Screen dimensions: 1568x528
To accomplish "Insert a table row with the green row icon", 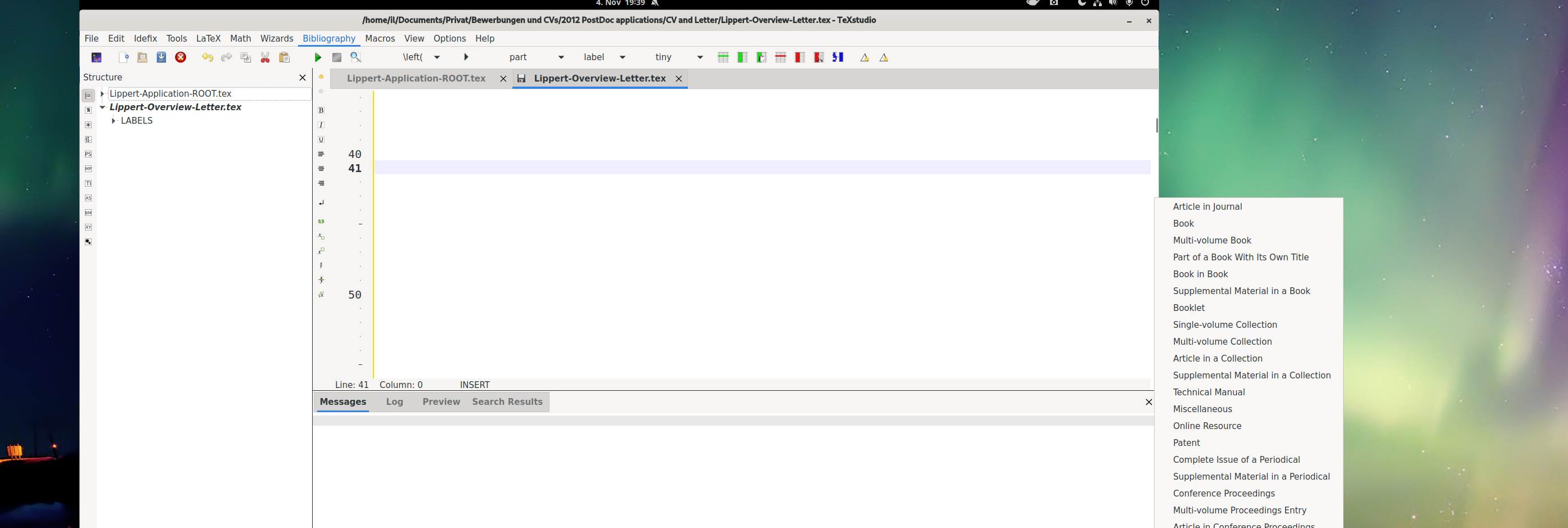I will click(723, 57).
